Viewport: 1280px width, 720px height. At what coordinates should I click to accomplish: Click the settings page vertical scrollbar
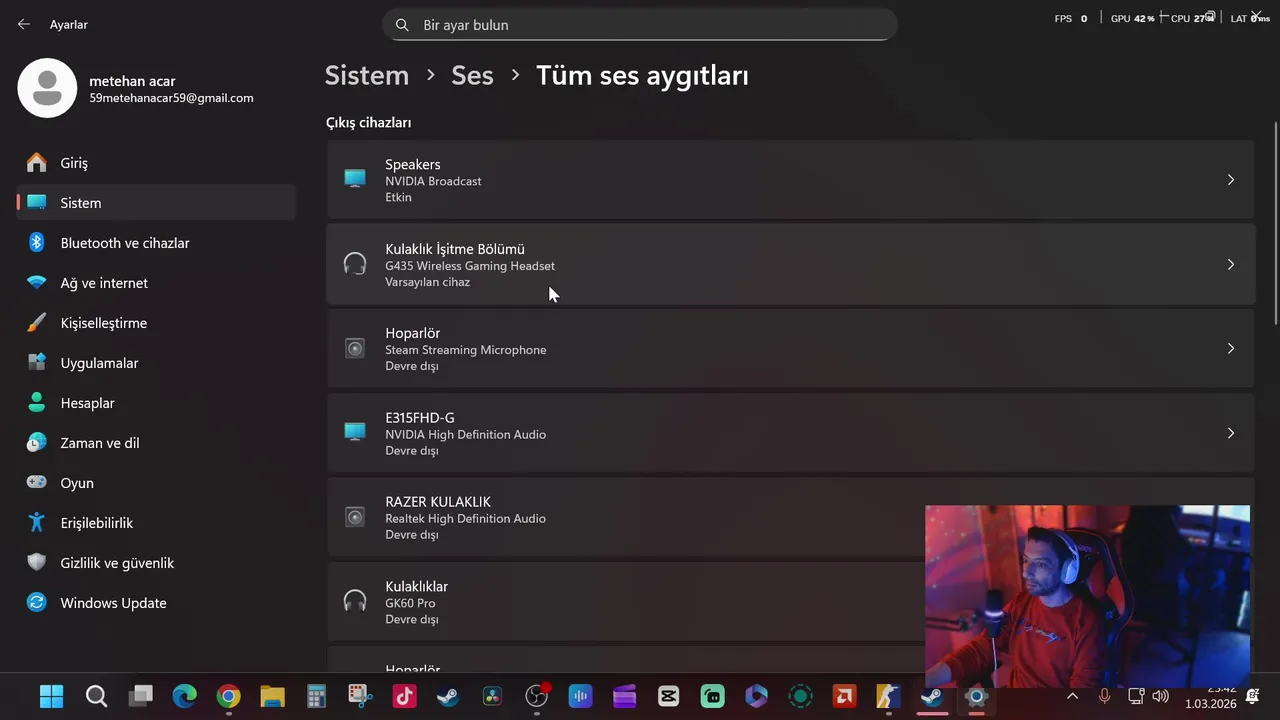[x=1275, y=222]
